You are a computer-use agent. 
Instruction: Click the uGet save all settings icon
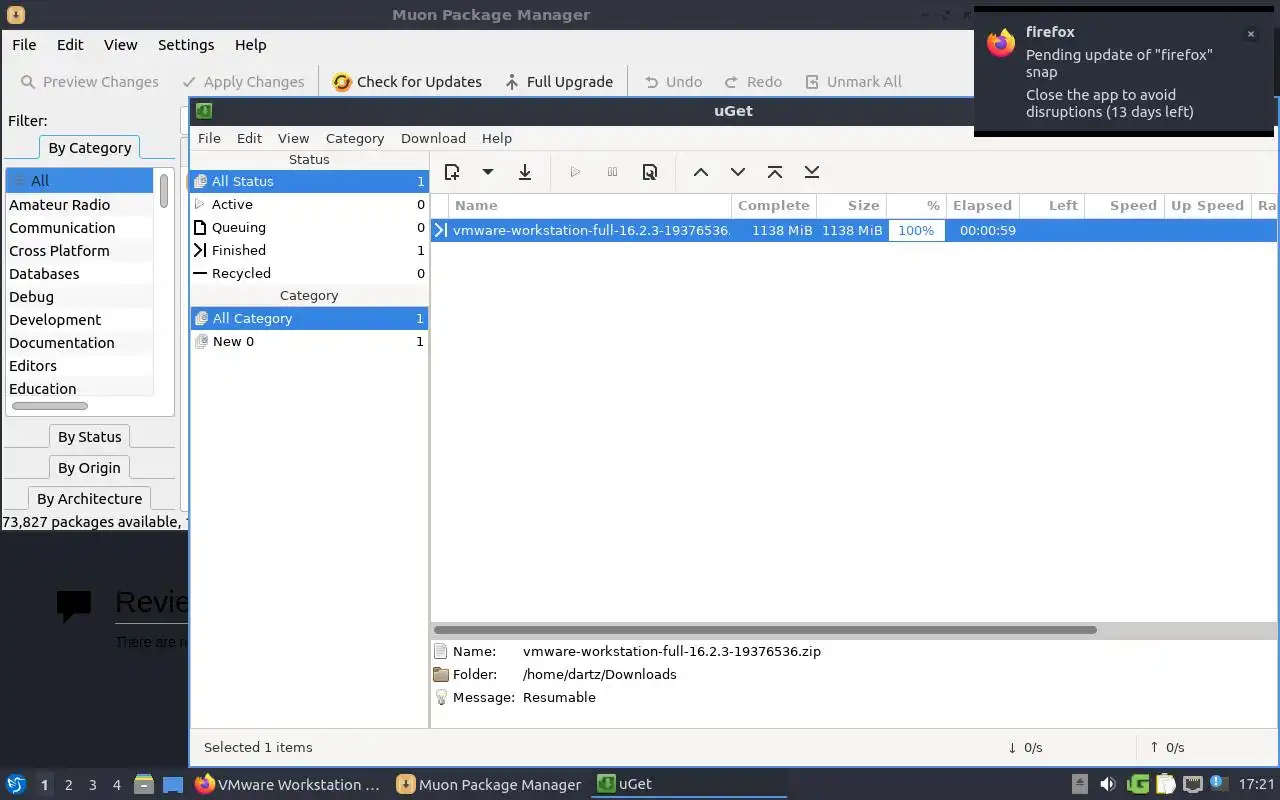[525, 172]
